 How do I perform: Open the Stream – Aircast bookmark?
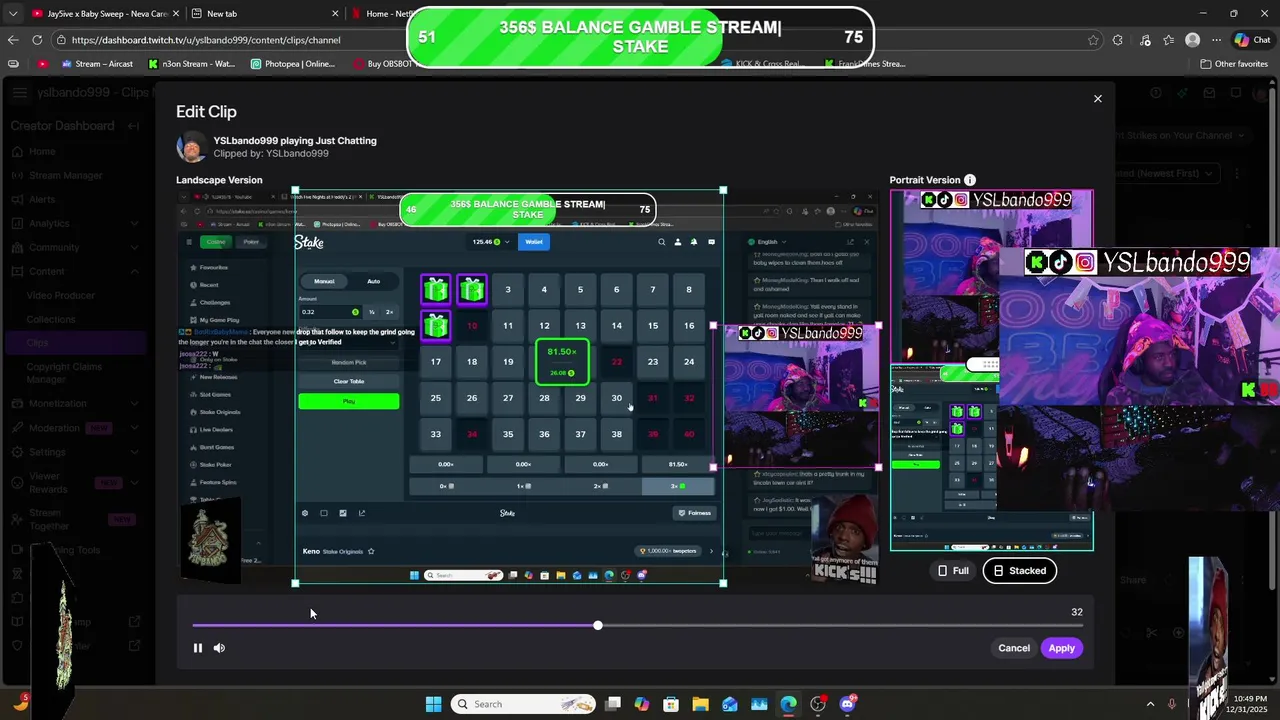coord(97,64)
